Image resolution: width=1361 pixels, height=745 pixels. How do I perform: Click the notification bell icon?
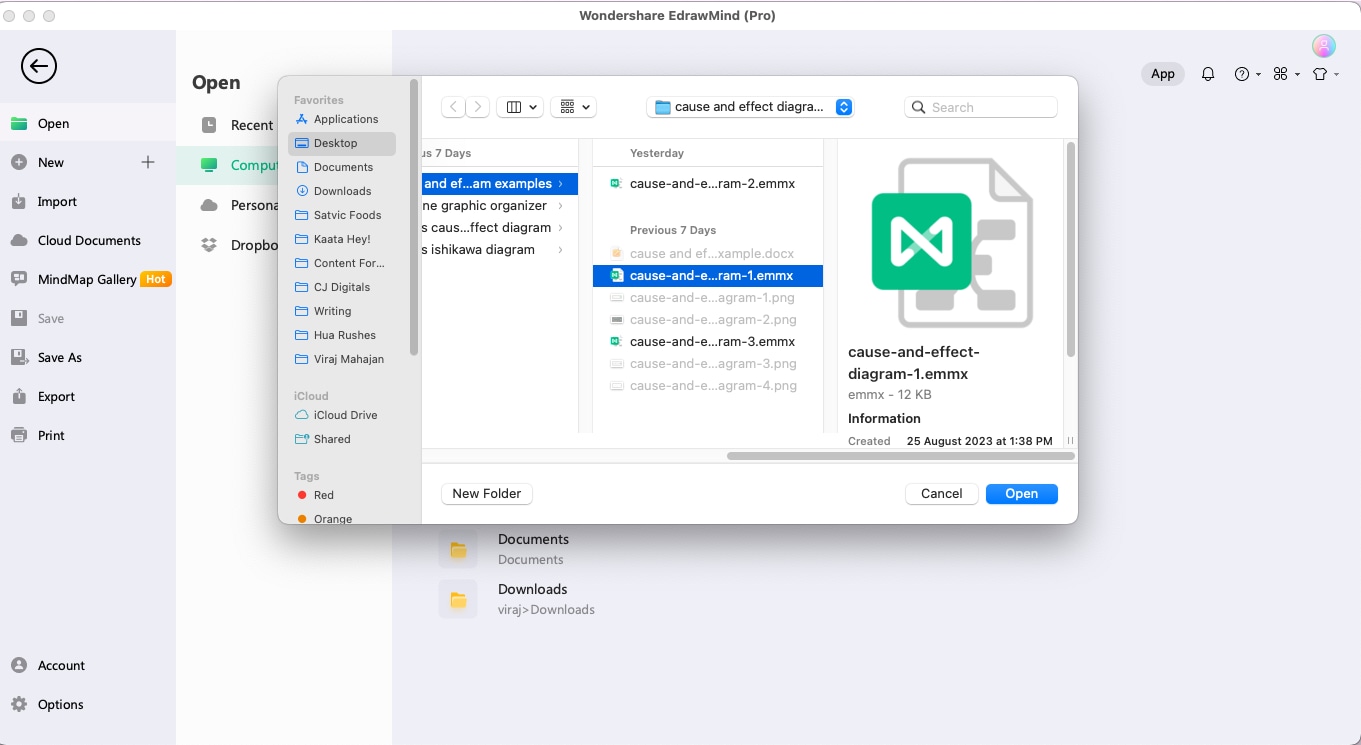[x=1208, y=74]
